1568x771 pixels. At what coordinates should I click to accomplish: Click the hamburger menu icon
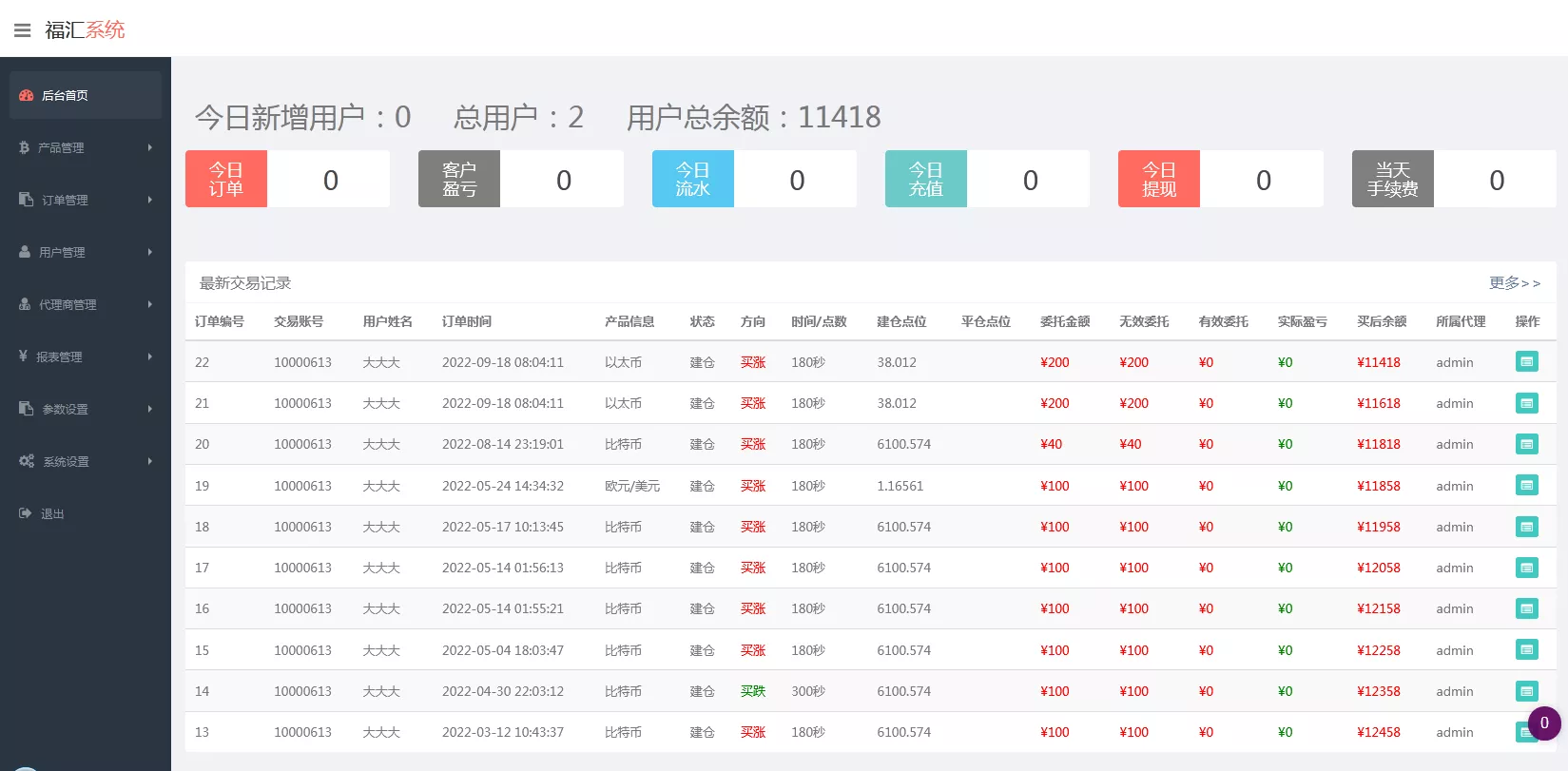22,30
